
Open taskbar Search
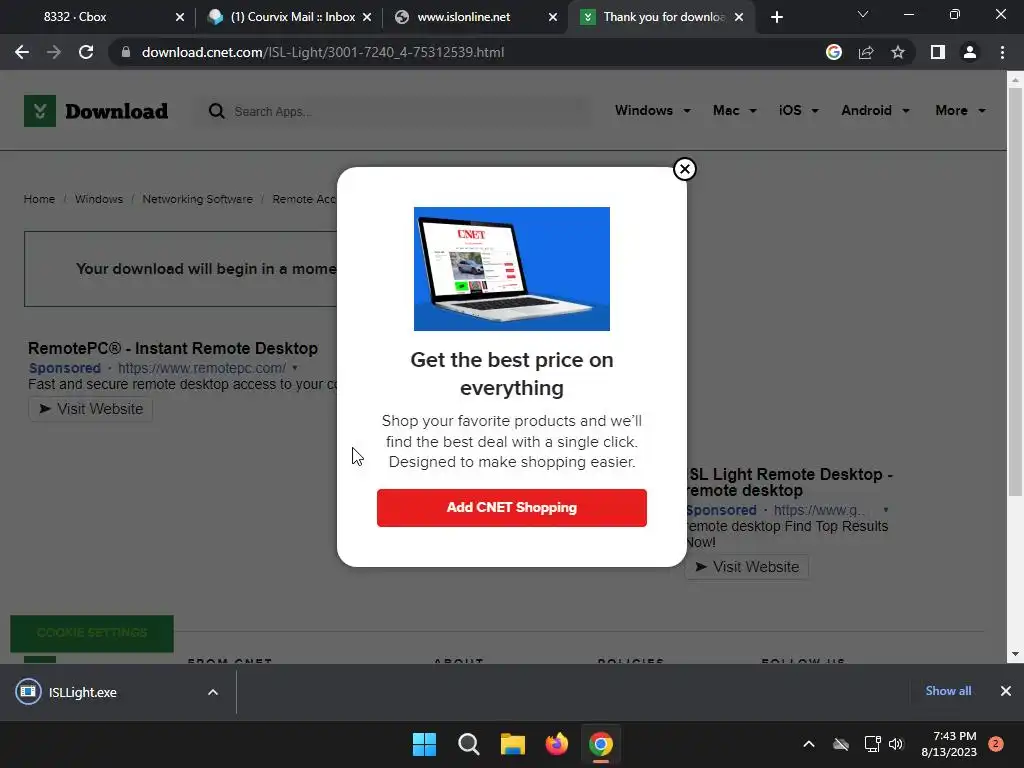[x=468, y=744]
